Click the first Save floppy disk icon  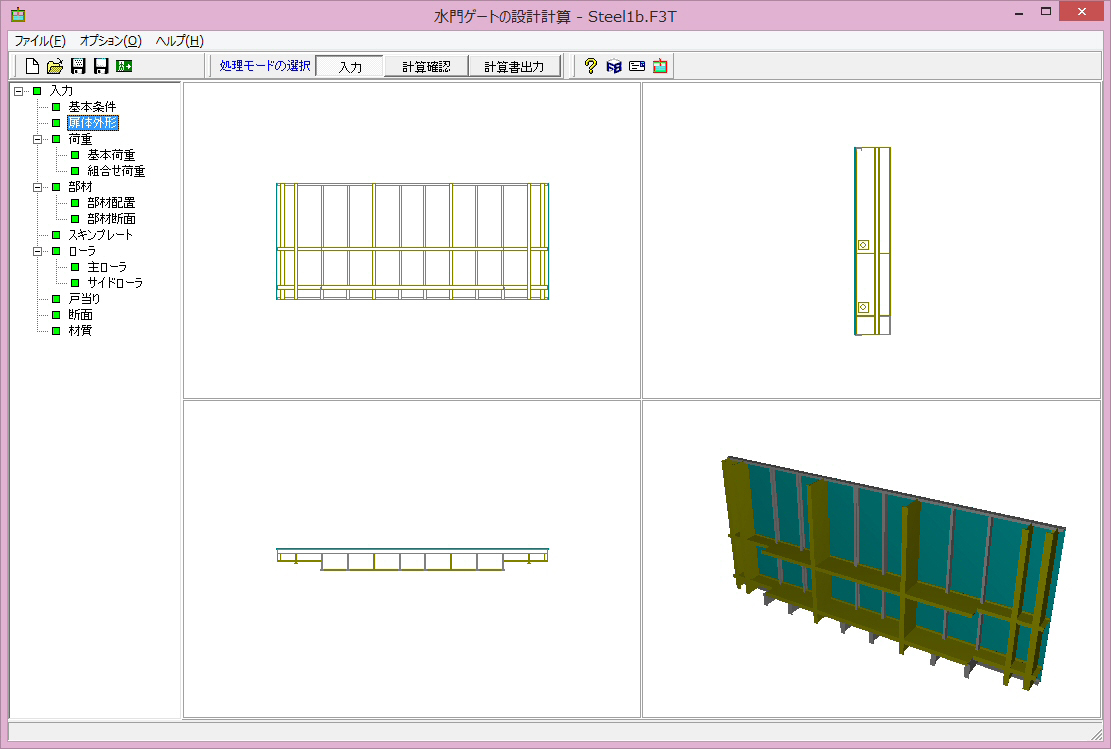(x=78, y=66)
